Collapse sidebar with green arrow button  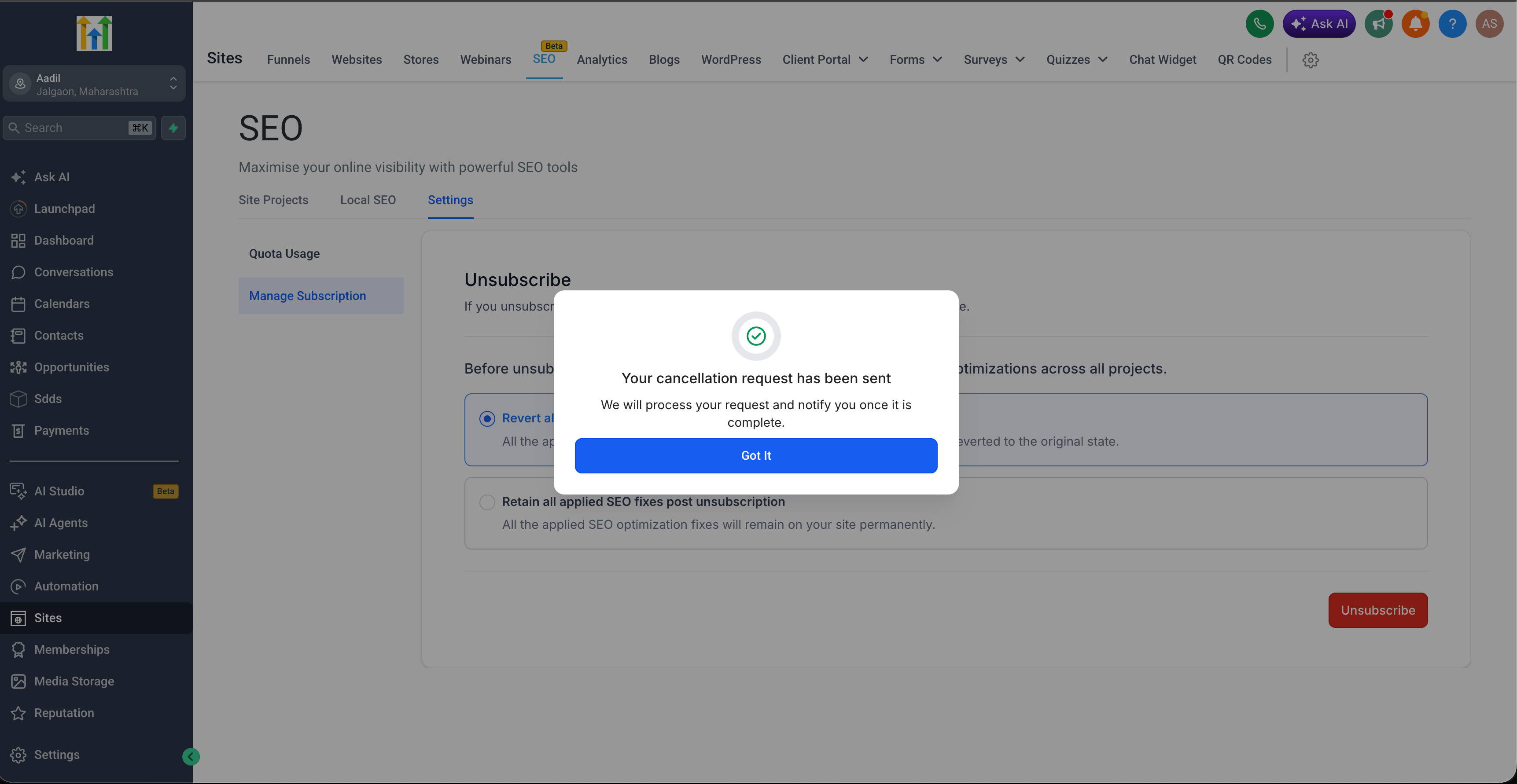coord(191,756)
